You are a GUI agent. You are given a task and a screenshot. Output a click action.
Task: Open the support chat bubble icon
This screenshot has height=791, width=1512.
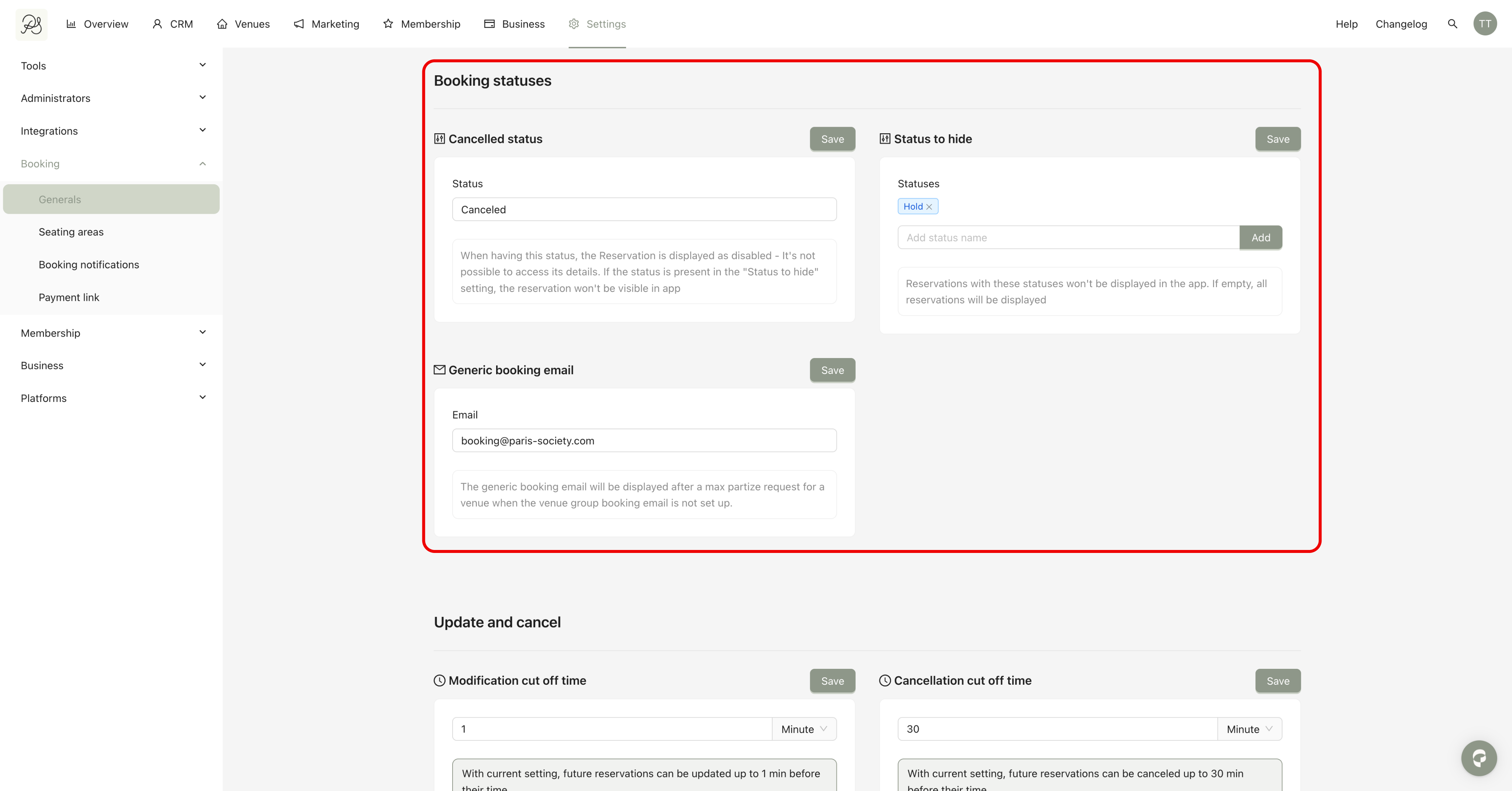pos(1478,758)
